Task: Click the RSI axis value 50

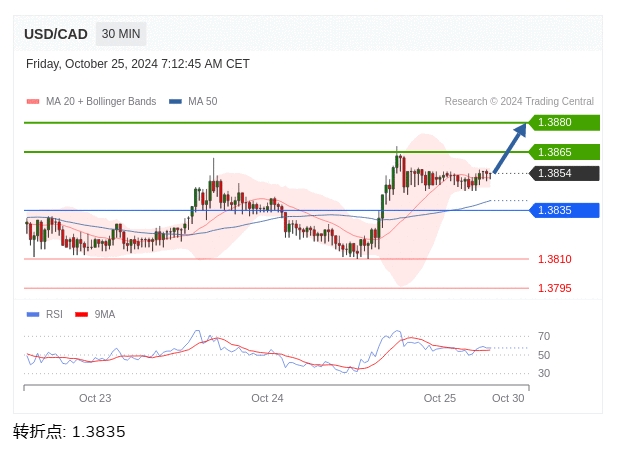Action: pos(544,355)
